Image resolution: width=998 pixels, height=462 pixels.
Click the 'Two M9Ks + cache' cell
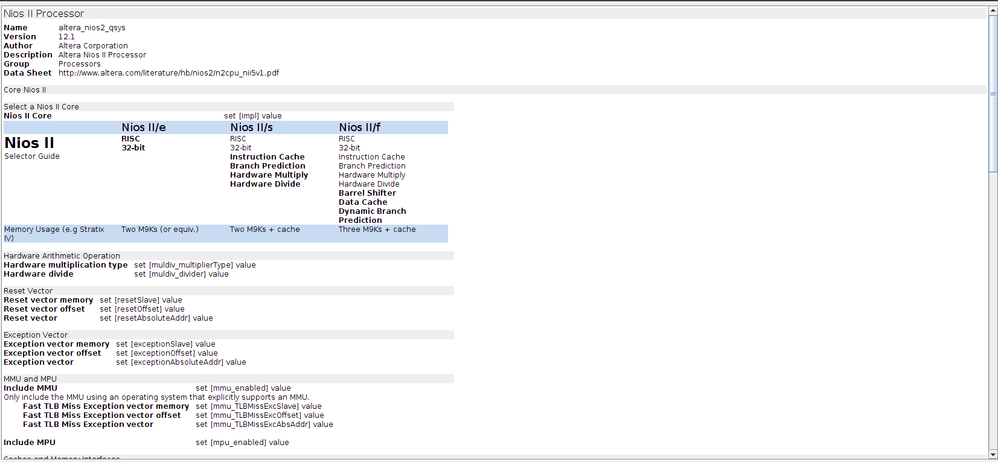265,229
